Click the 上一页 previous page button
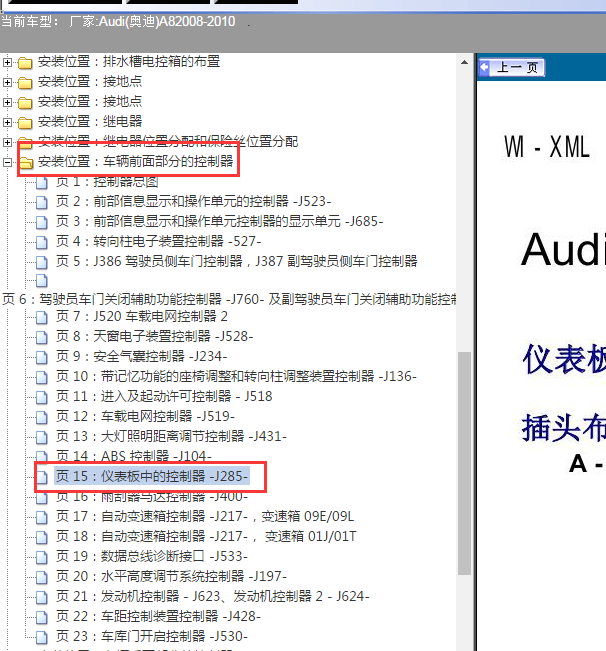Image resolution: width=606 pixels, height=651 pixels. (511, 68)
